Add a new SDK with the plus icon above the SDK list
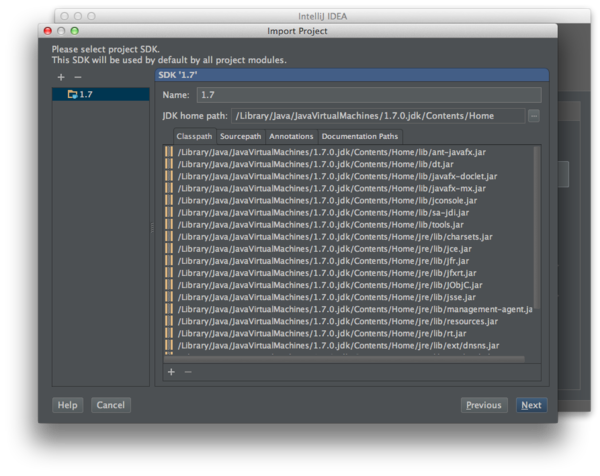 (x=61, y=77)
